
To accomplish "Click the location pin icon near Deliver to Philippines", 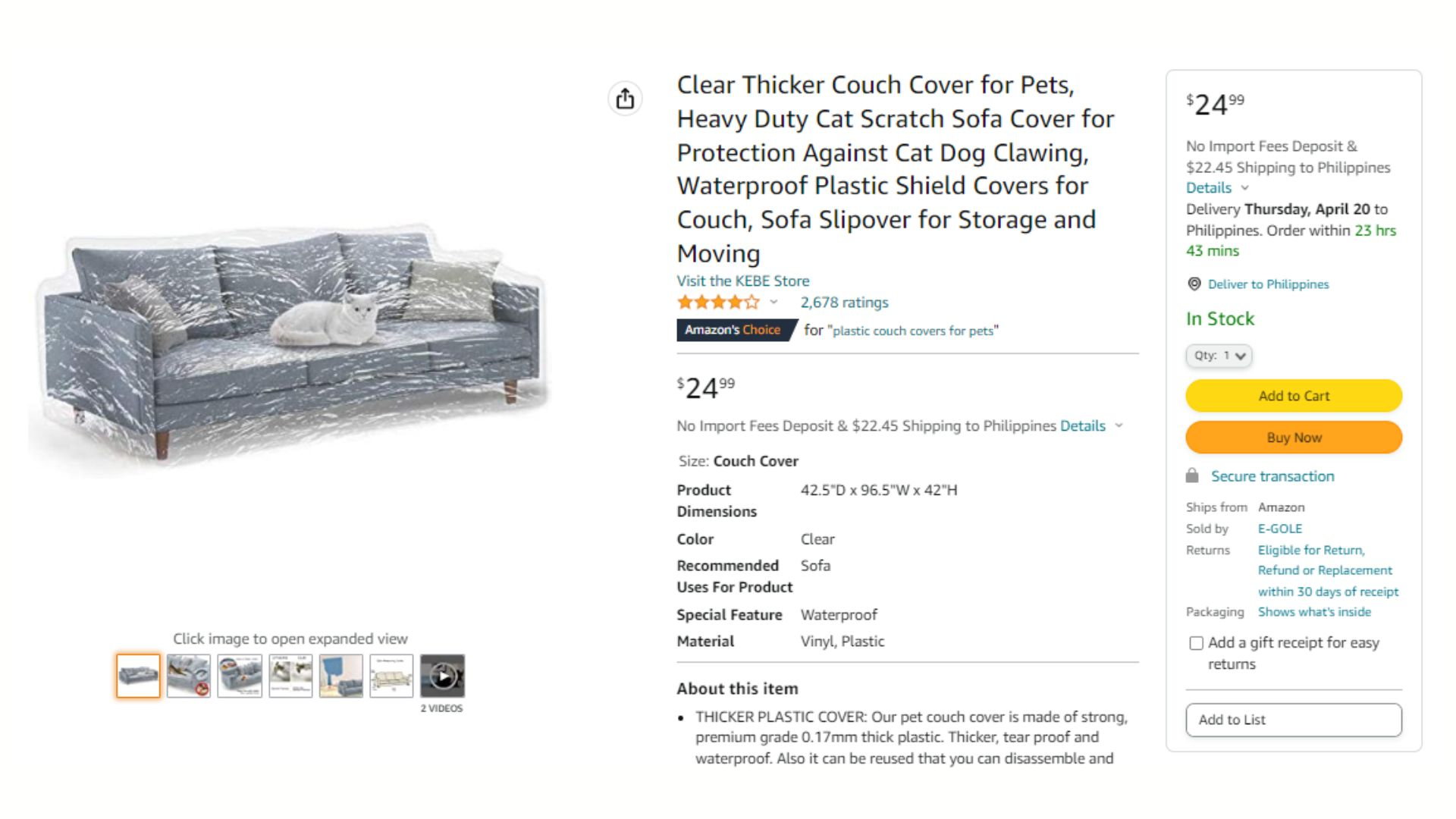I will 1194,284.
